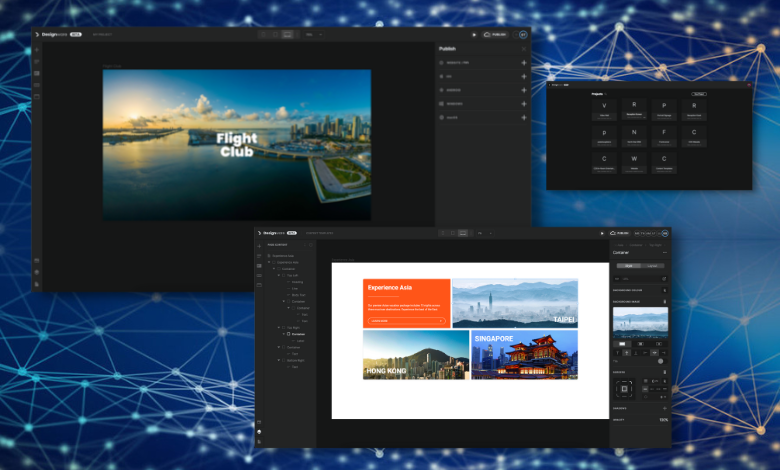
Task: Click background colour picker icon
Action: pos(665,290)
